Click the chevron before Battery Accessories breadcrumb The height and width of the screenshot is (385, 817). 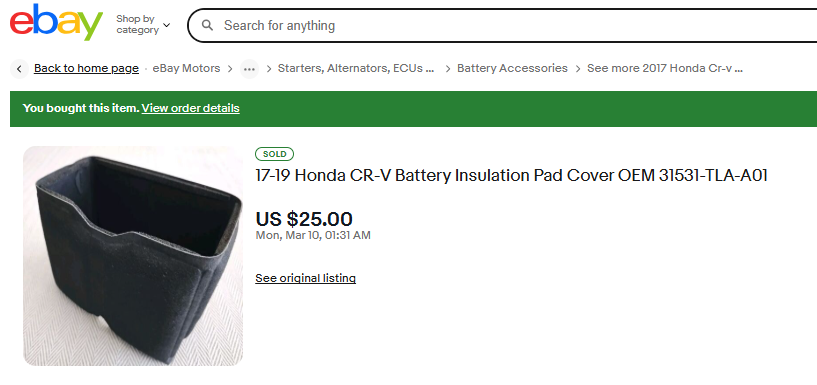coord(448,69)
